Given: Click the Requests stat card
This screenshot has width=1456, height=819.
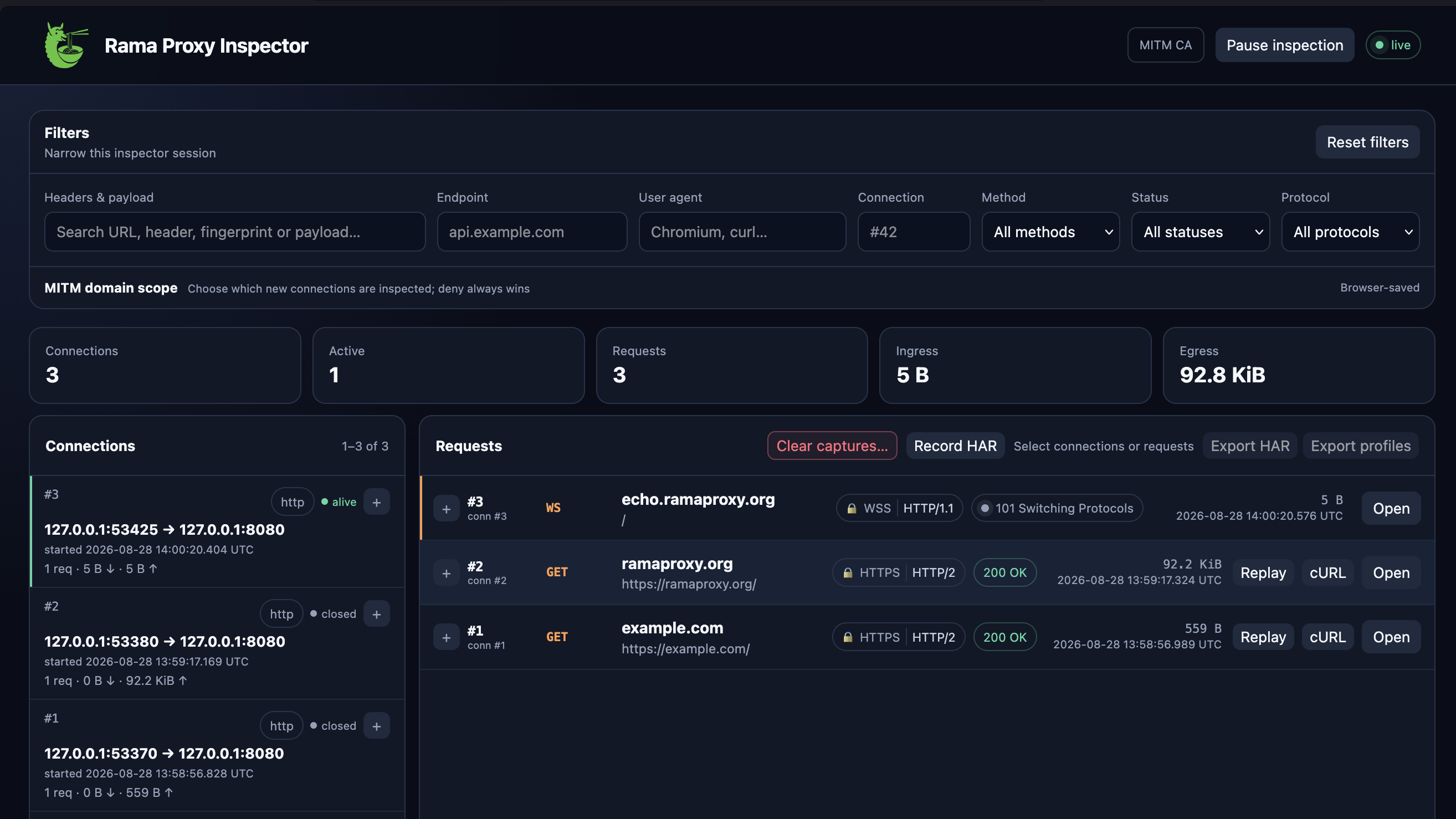Looking at the screenshot, I should [x=731, y=366].
